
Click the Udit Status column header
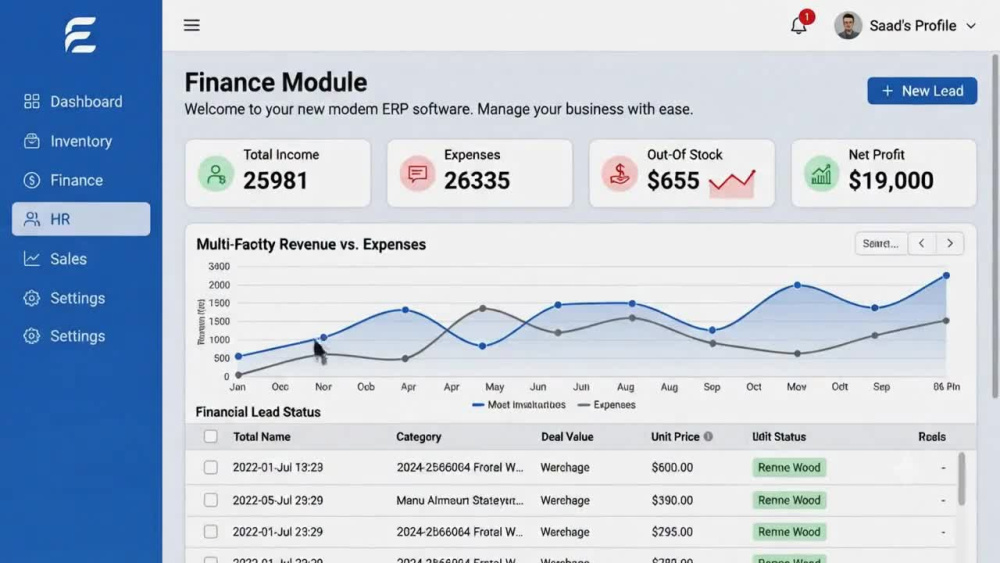coord(779,437)
